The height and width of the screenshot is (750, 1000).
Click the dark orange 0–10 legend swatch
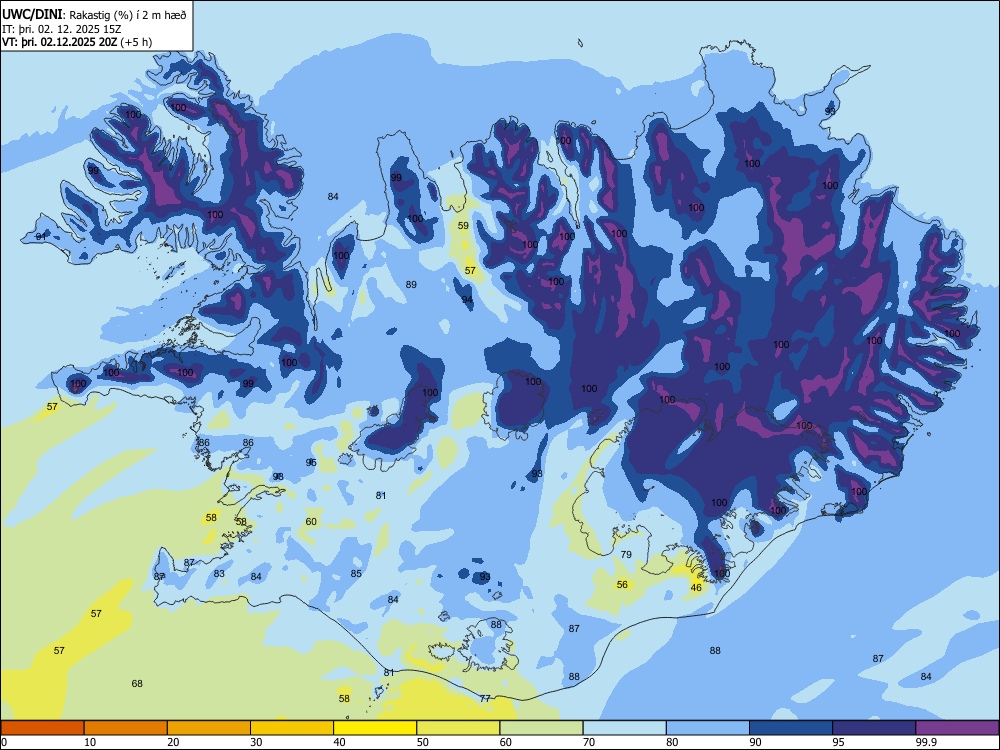pos(42,728)
